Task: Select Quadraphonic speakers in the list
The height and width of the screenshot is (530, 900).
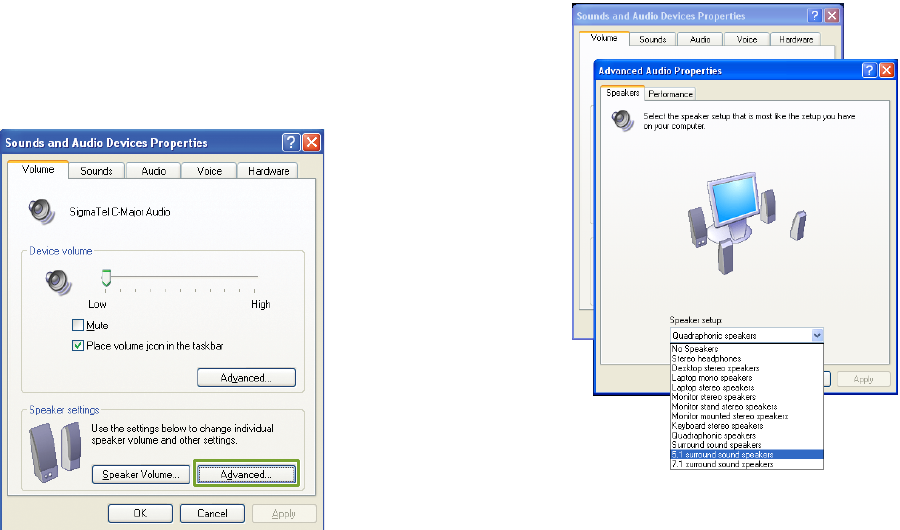Action: pos(747,435)
